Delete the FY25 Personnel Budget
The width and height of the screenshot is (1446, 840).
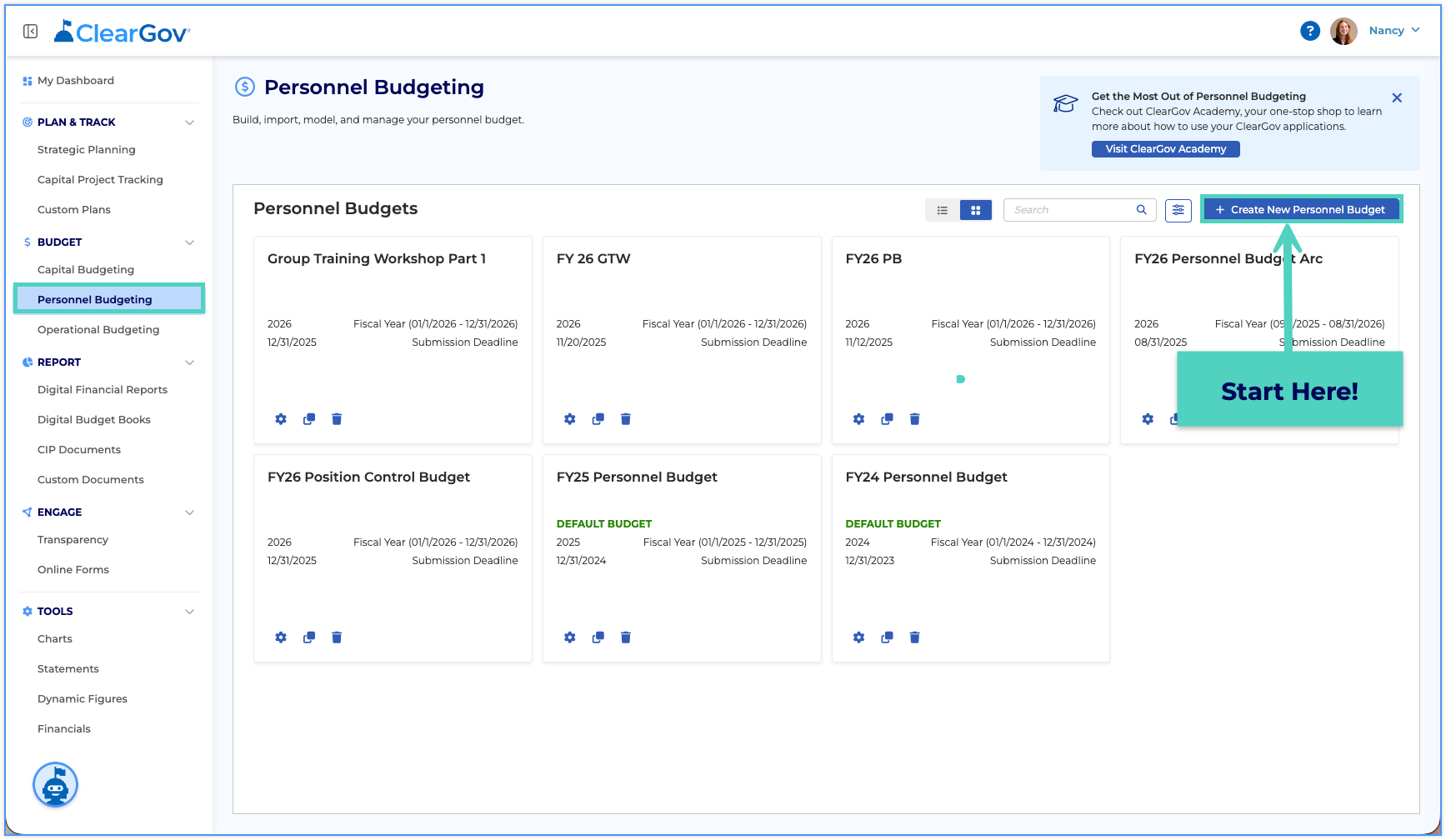[x=626, y=637]
